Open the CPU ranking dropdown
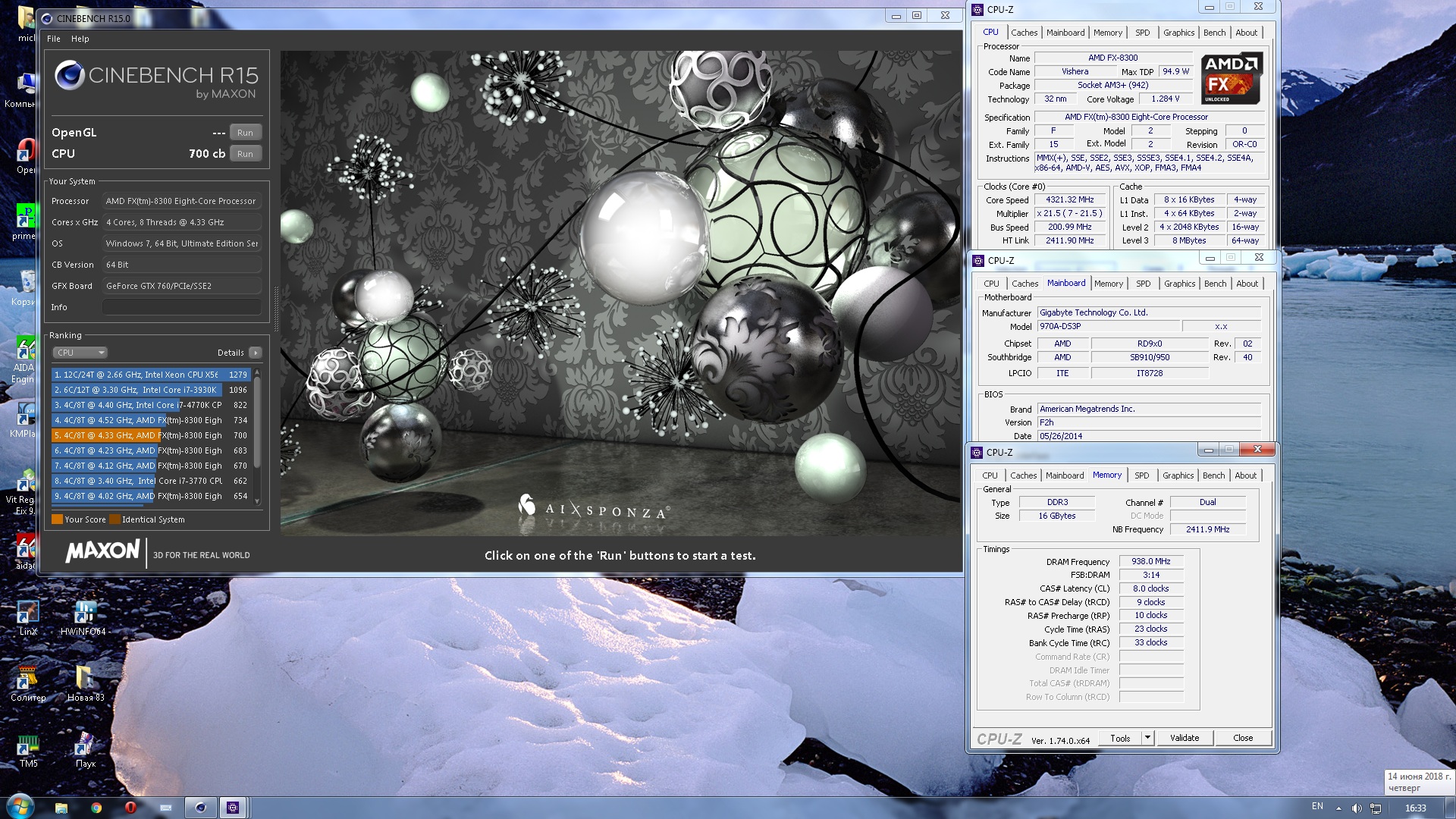1456x819 pixels. coord(80,353)
